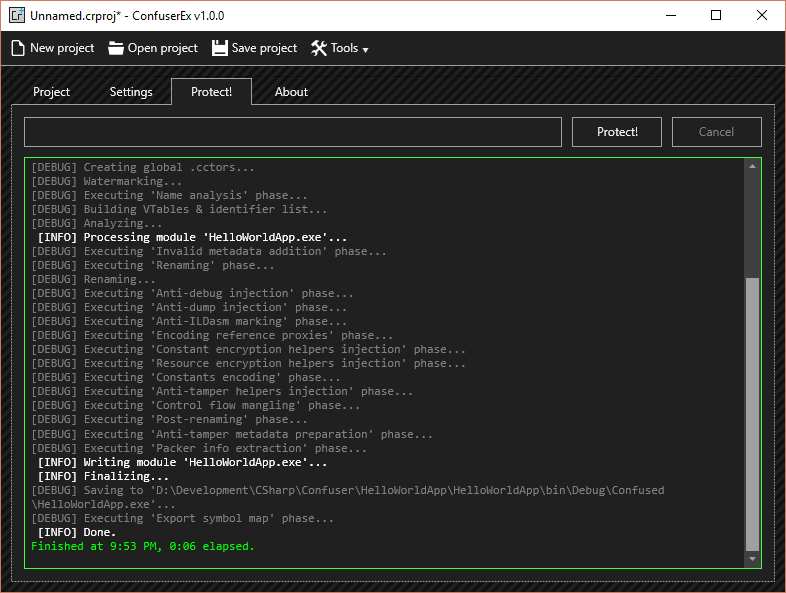786x593 pixels.
Task: Click the 'Packer info extraction' phase line
Action: [x=199, y=448]
